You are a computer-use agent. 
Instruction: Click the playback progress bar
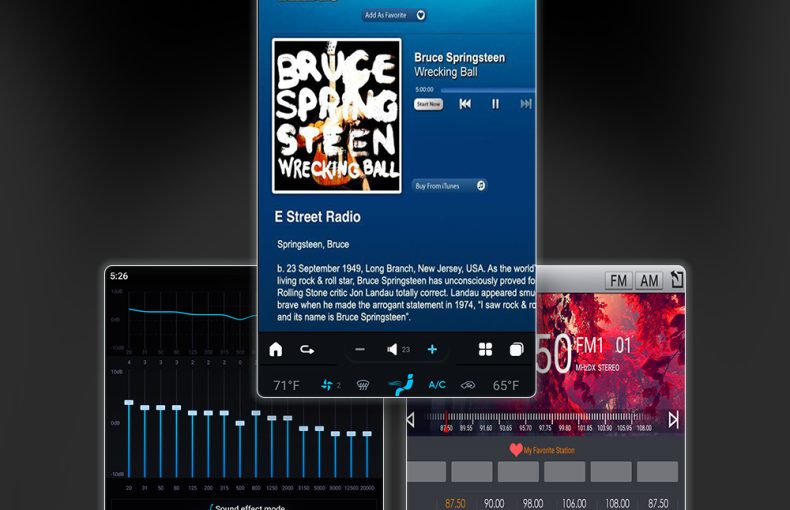488,90
